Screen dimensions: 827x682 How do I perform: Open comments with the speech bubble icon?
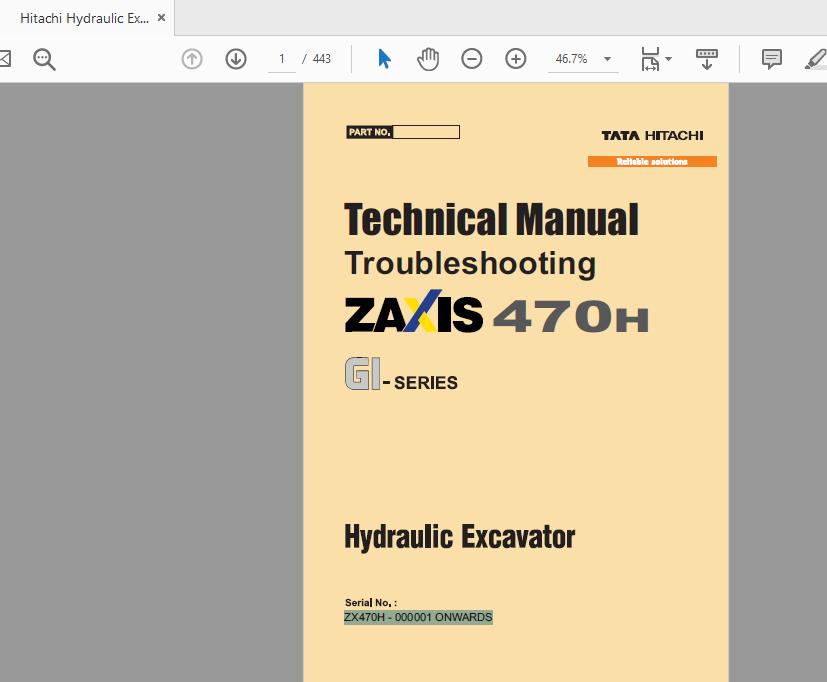[x=771, y=58]
